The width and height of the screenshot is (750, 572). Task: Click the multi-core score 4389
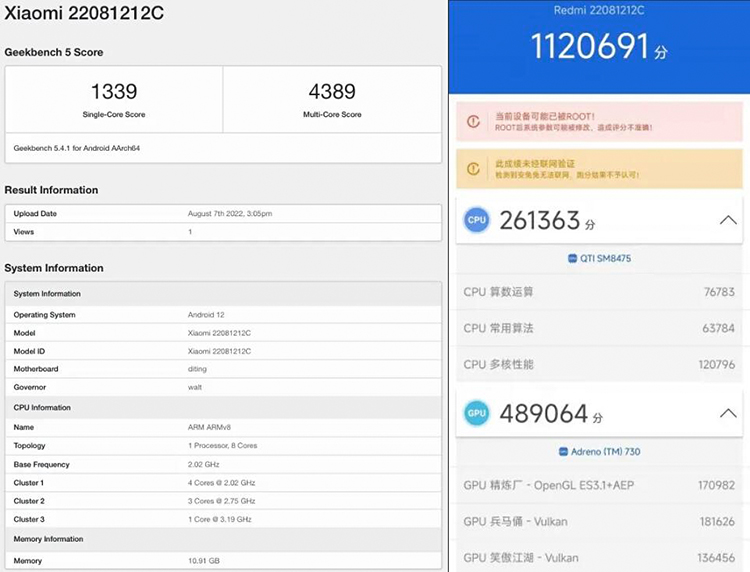pyautogui.click(x=332, y=91)
